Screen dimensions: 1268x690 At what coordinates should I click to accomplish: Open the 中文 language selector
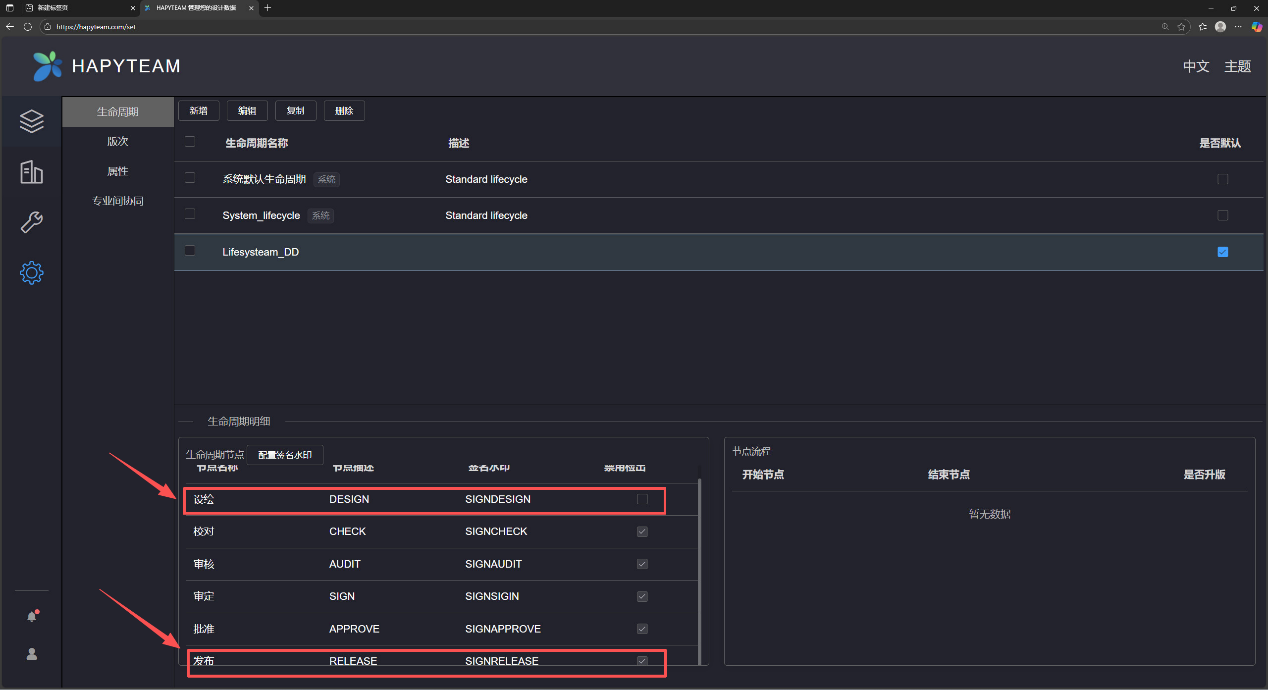click(1196, 66)
